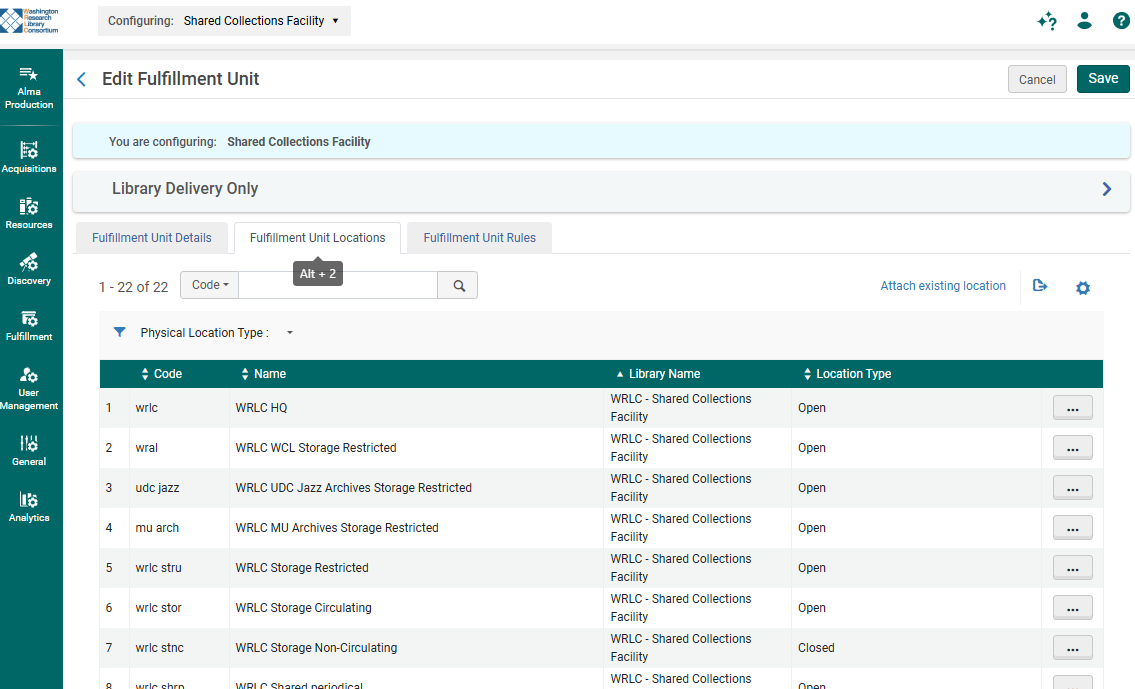Open the Fulfillment sidebar menu

pyautogui.click(x=30, y=325)
